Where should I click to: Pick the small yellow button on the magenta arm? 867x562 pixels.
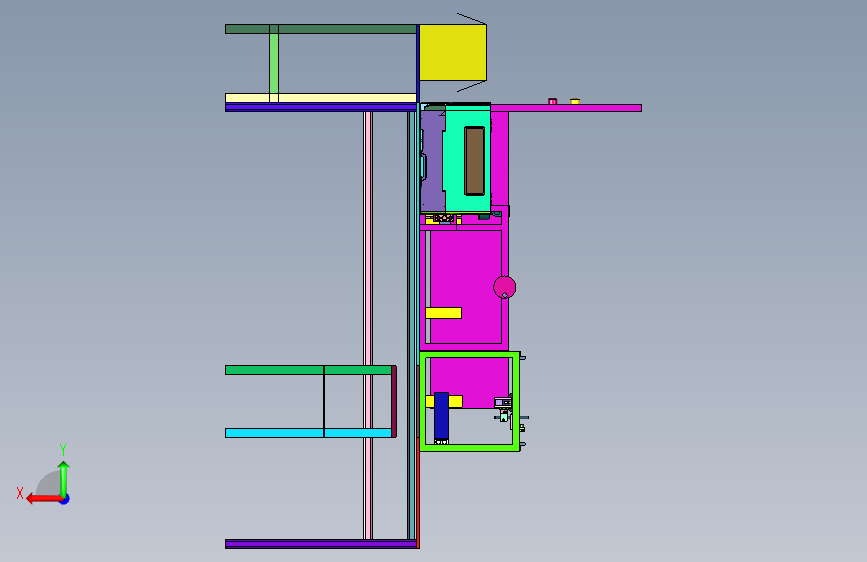575,101
